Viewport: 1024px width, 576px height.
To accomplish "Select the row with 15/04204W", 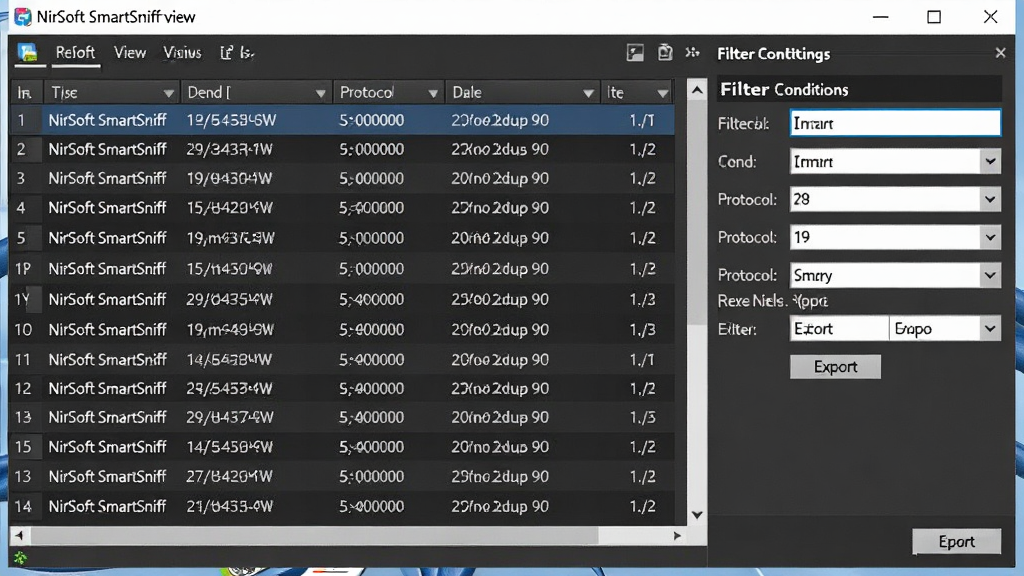I will [x=342, y=208].
